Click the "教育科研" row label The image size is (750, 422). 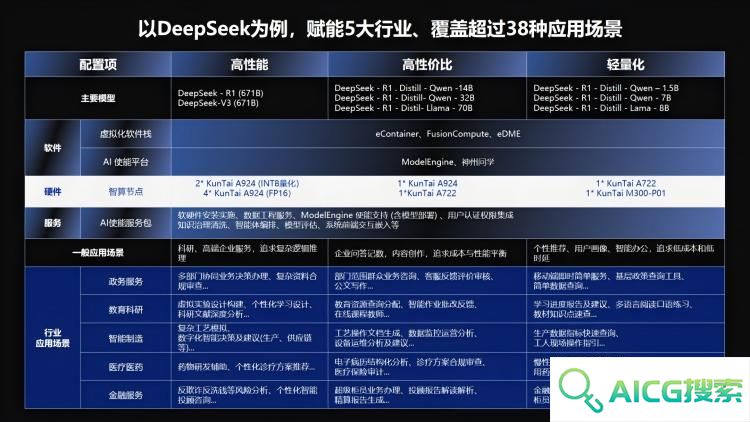pyautogui.click(x=126, y=310)
